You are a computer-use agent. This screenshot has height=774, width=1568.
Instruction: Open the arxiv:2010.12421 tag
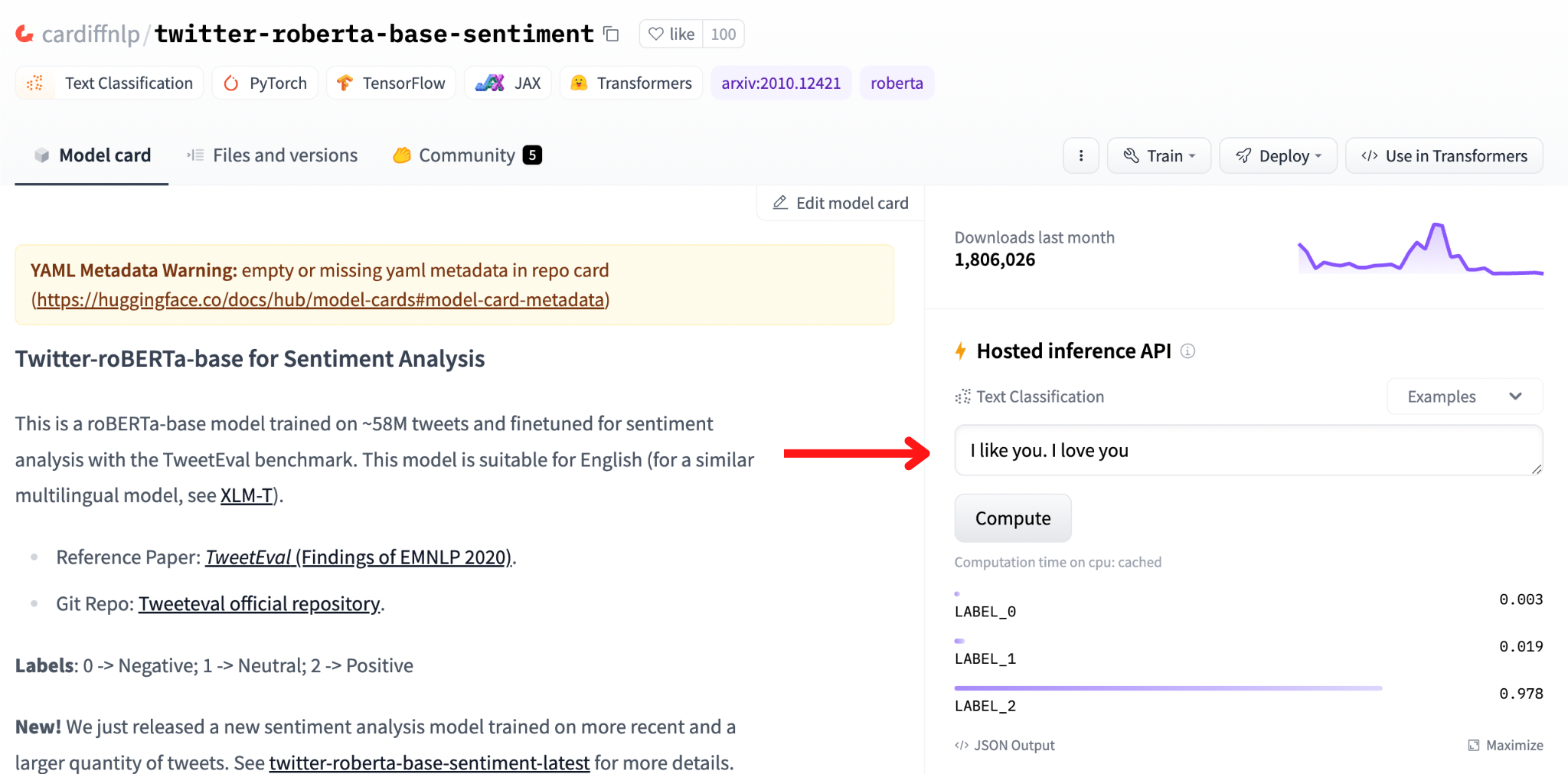point(781,83)
